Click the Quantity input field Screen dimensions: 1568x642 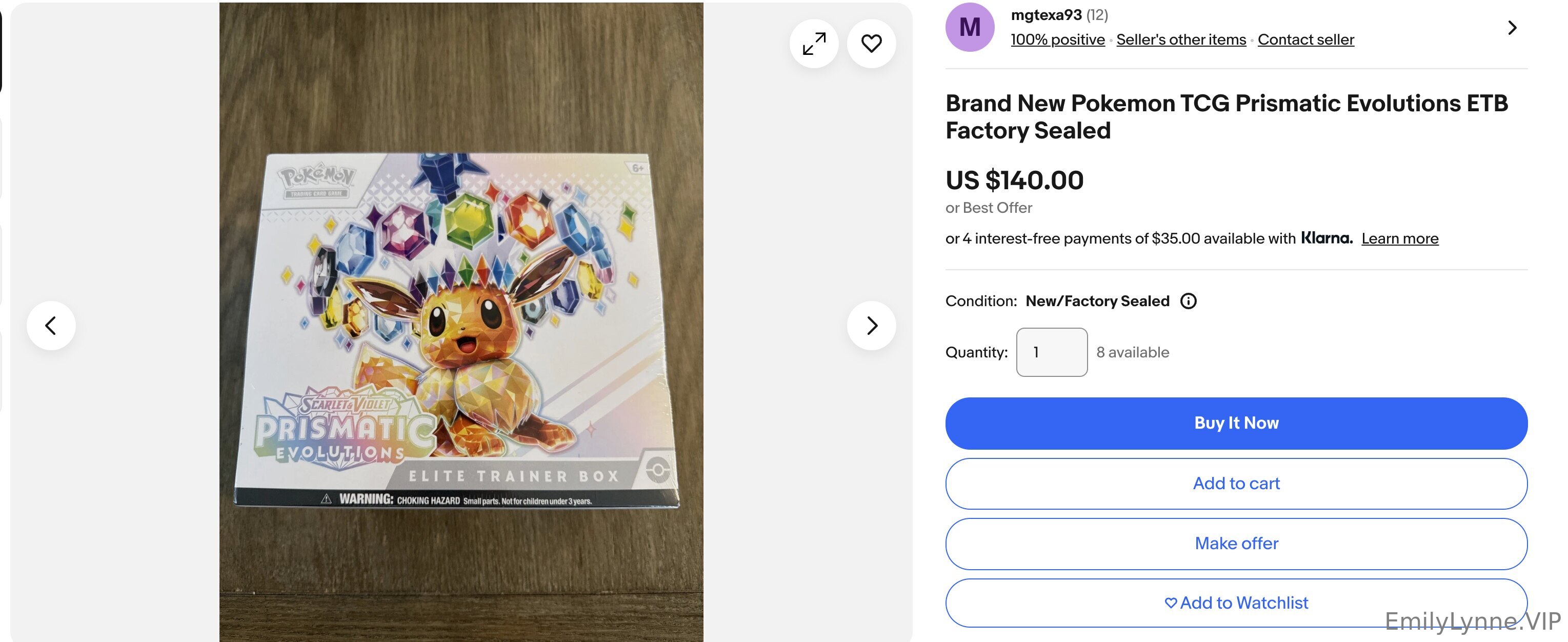pyautogui.click(x=1051, y=352)
